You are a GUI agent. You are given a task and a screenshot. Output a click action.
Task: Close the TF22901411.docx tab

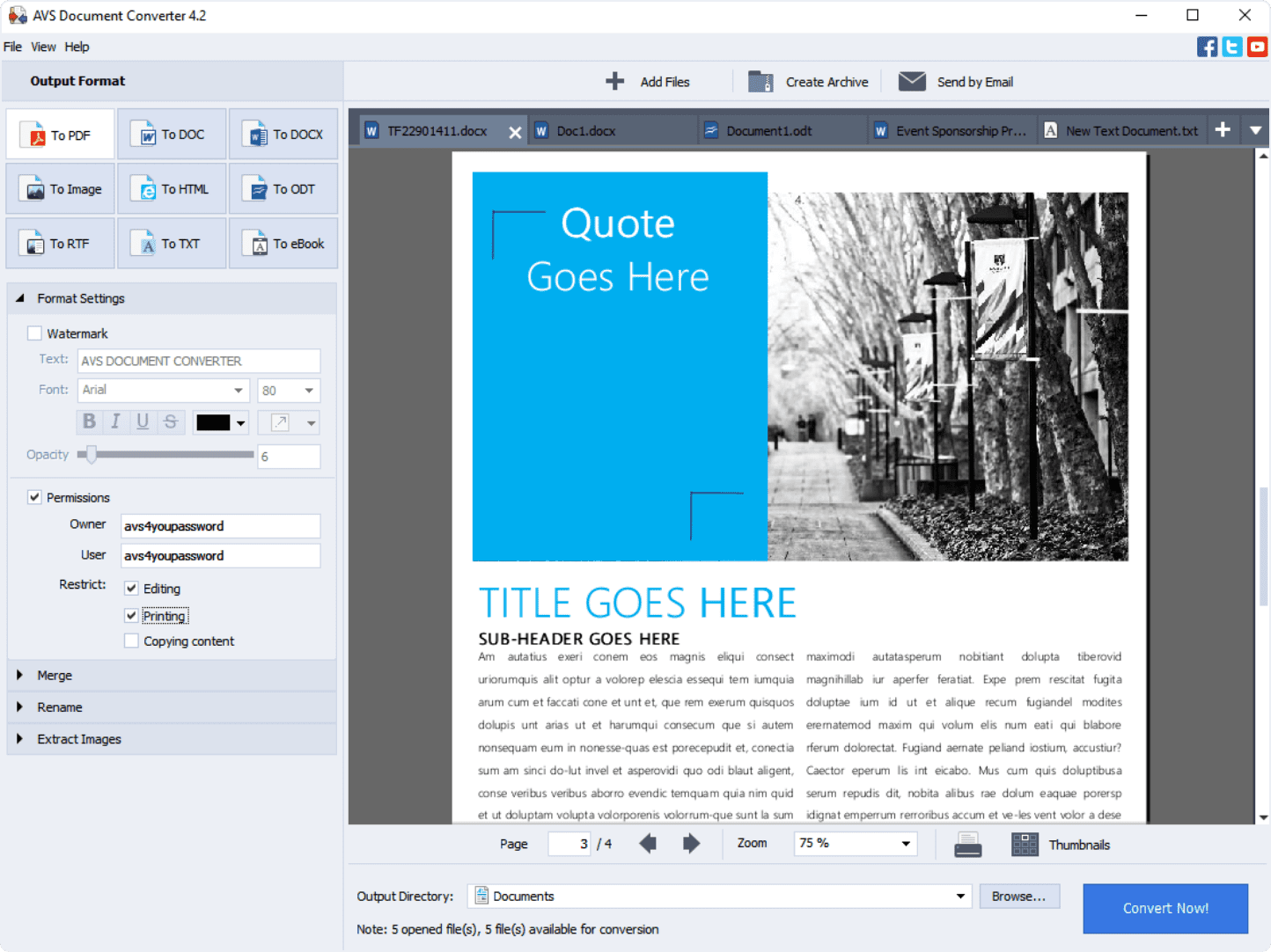515,132
